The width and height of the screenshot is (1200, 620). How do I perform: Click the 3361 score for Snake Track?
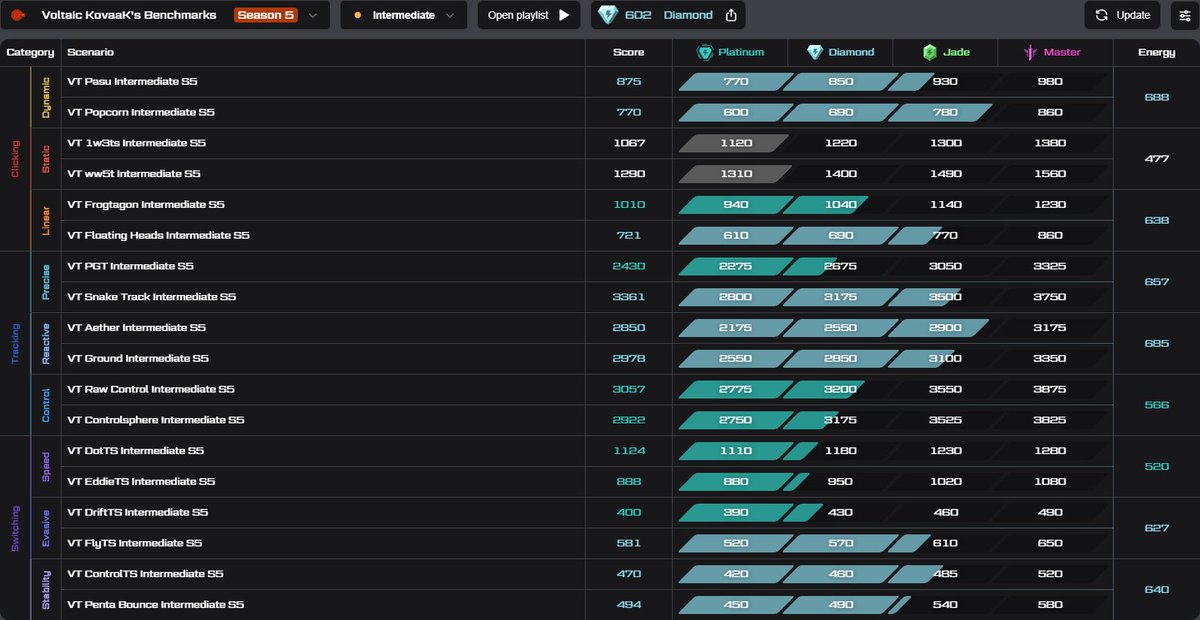click(x=629, y=297)
